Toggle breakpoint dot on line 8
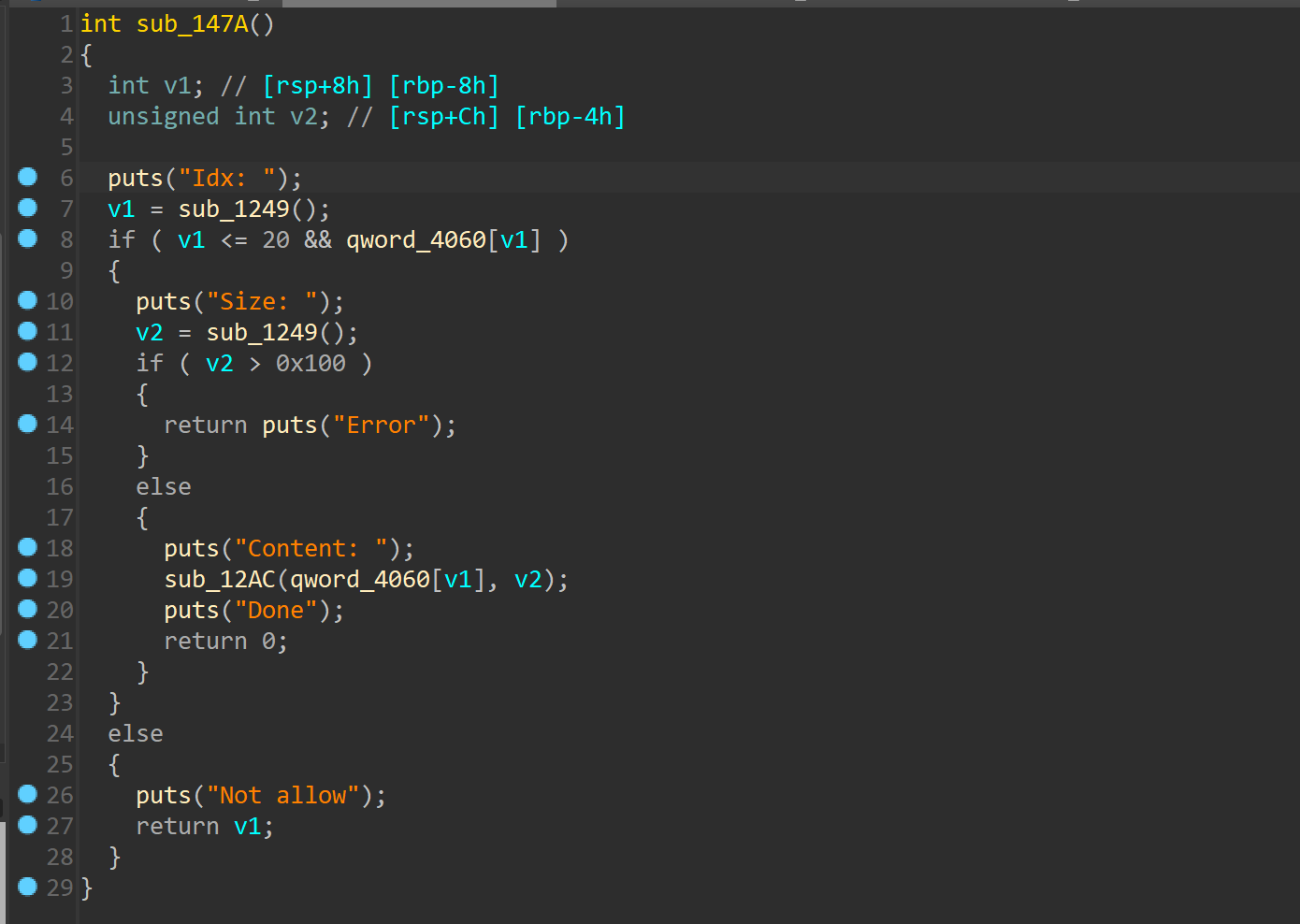The image size is (1300, 924). [x=28, y=238]
